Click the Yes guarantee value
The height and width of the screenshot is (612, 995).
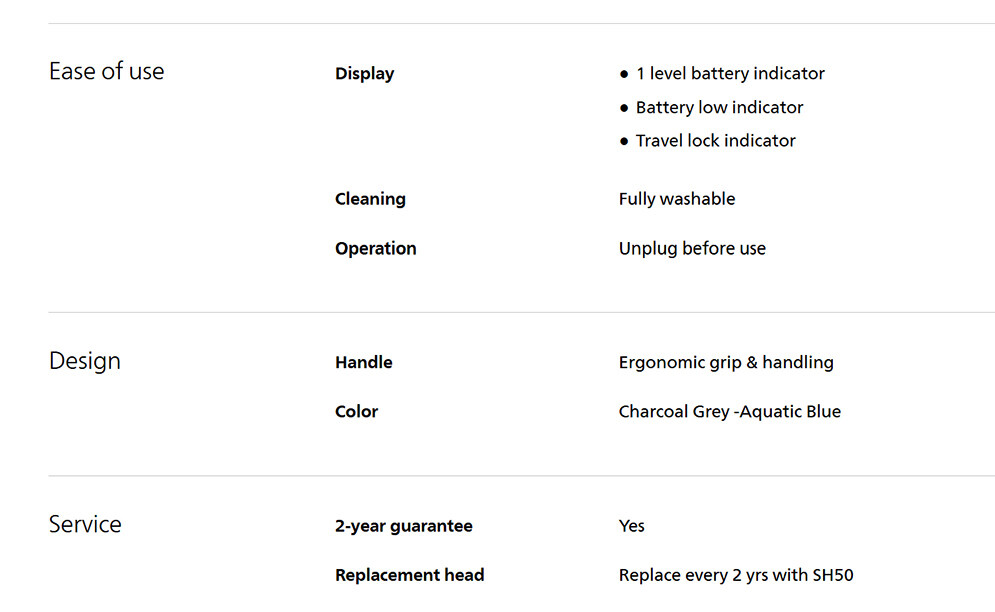(632, 526)
